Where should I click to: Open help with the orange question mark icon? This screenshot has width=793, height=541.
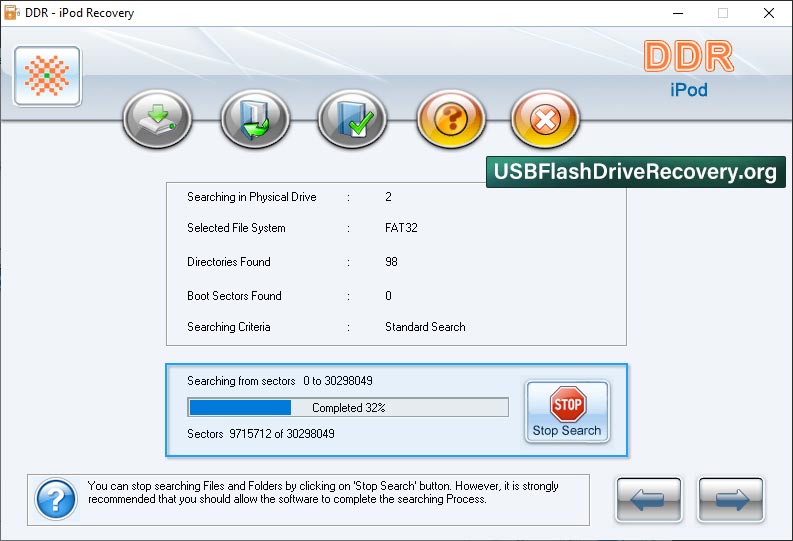(x=451, y=119)
